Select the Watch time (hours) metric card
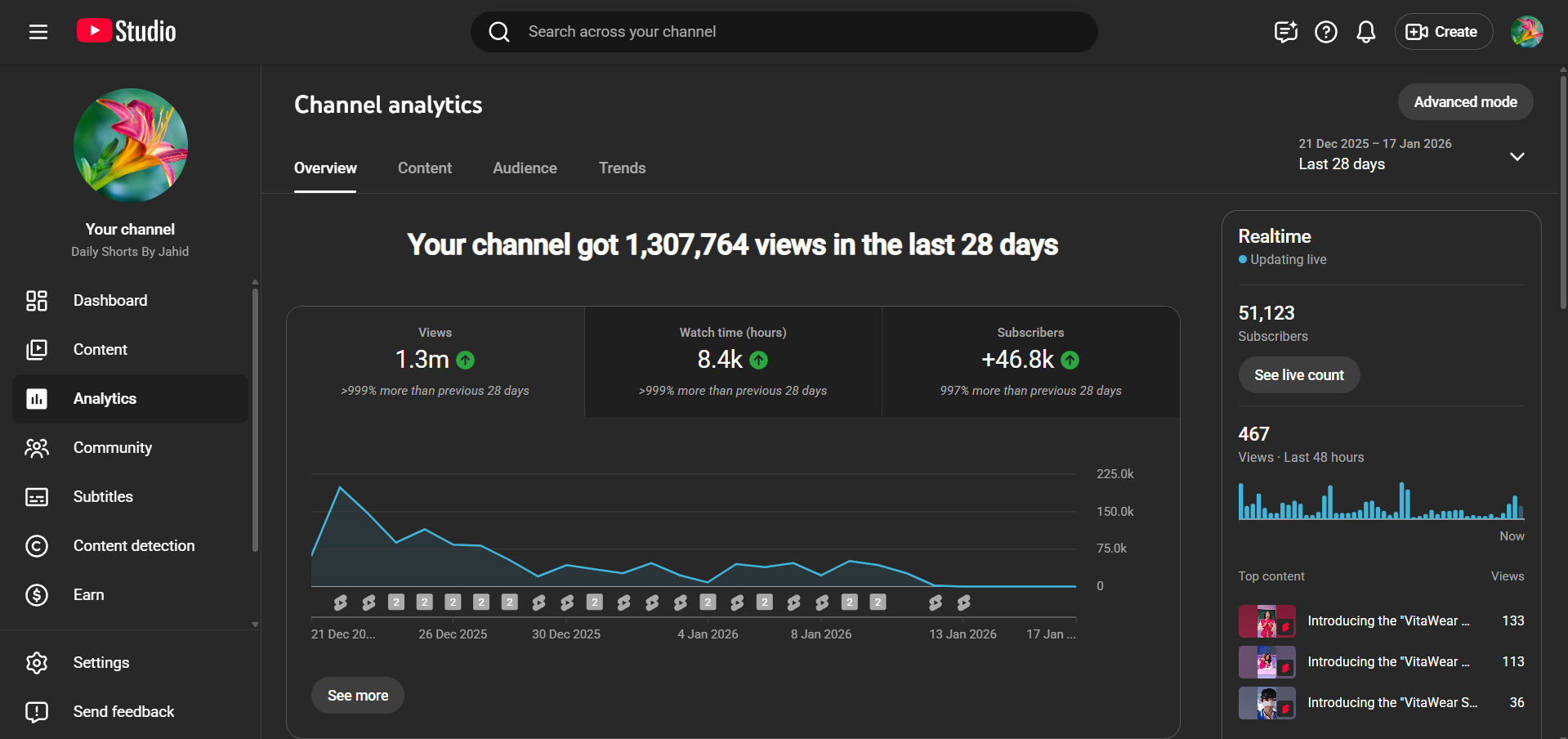The height and width of the screenshot is (739, 1568). (x=733, y=361)
